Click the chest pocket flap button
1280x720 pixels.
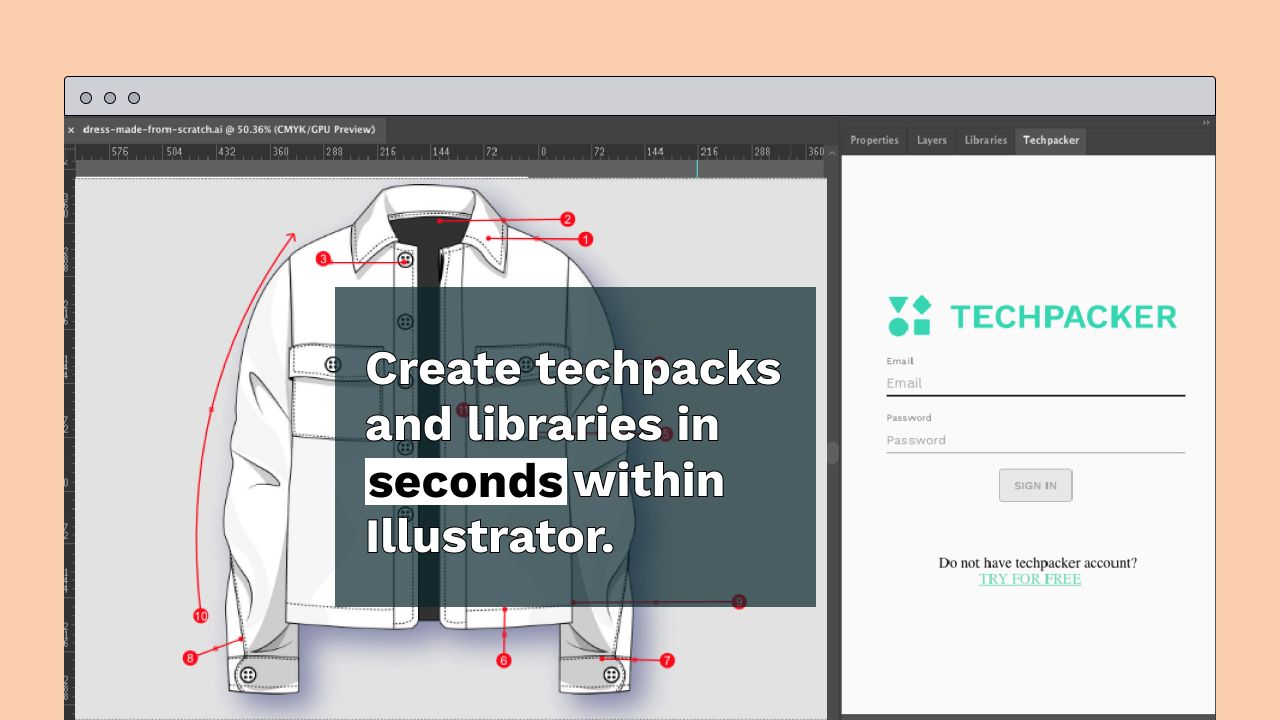[x=333, y=365]
